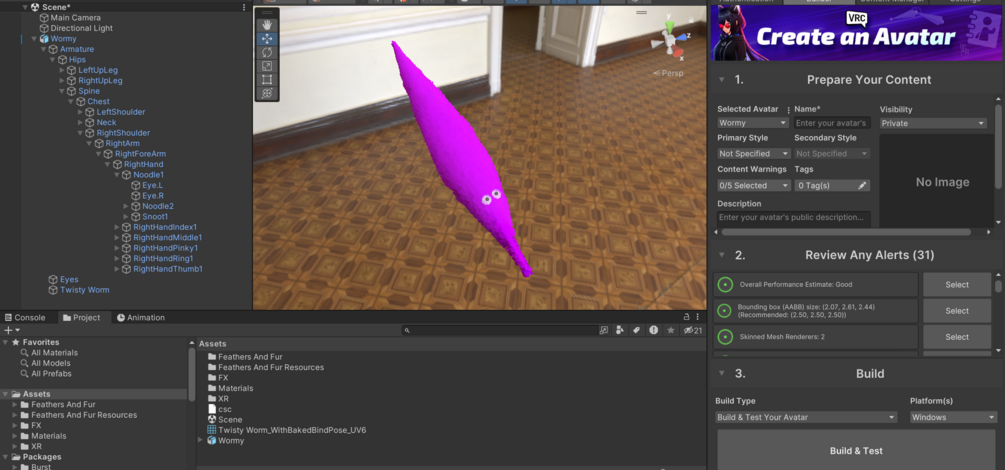Open the Selected Avatar Wormy dropdown
This screenshot has width=1005, height=470.
point(752,122)
